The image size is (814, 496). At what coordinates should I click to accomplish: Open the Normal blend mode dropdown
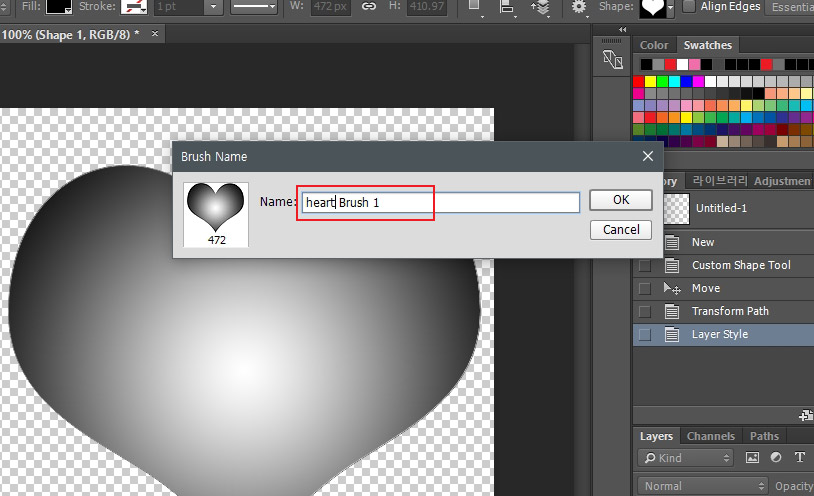coord(702,486)
